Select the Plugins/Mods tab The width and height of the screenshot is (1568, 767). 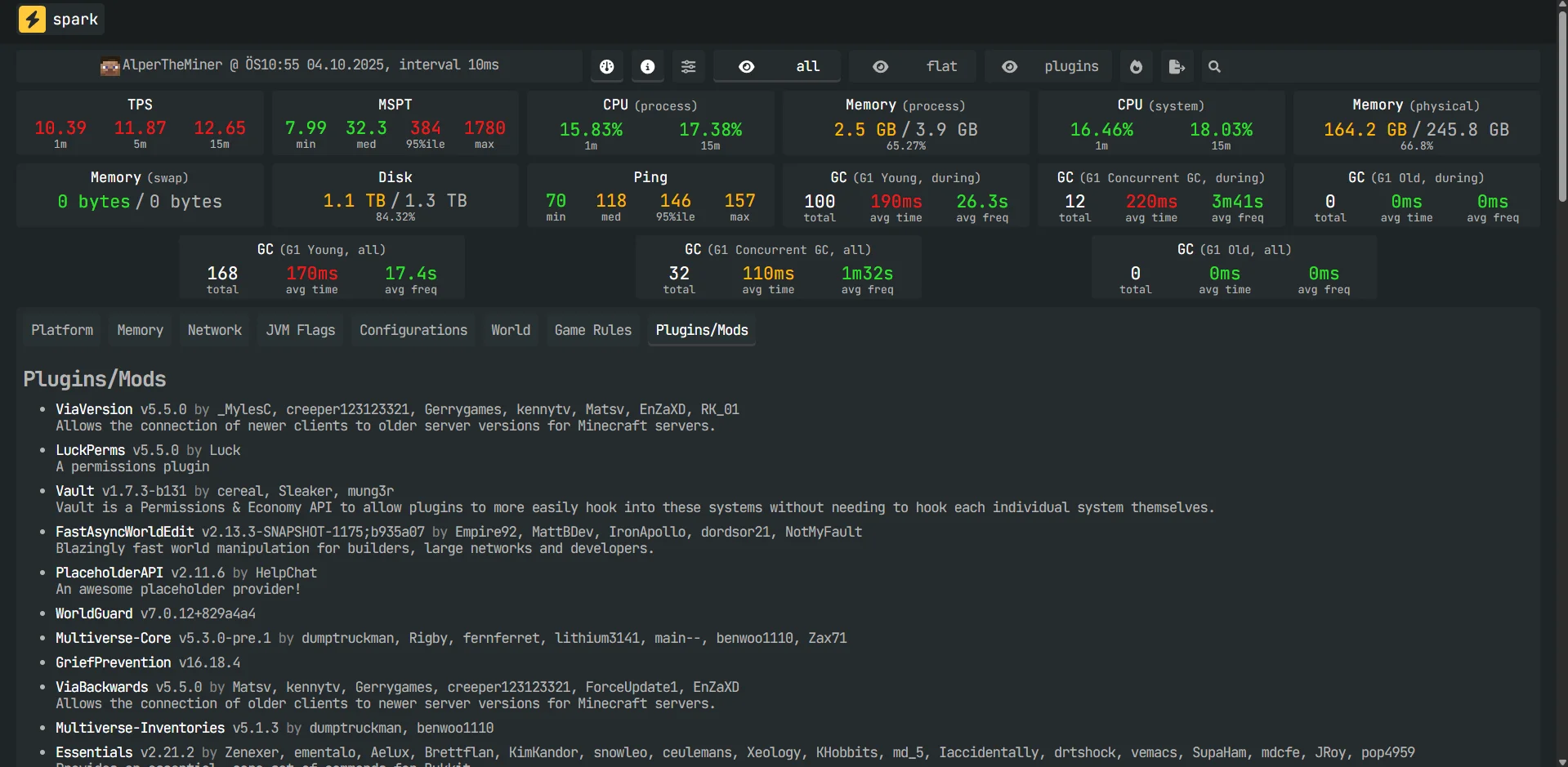702,330
